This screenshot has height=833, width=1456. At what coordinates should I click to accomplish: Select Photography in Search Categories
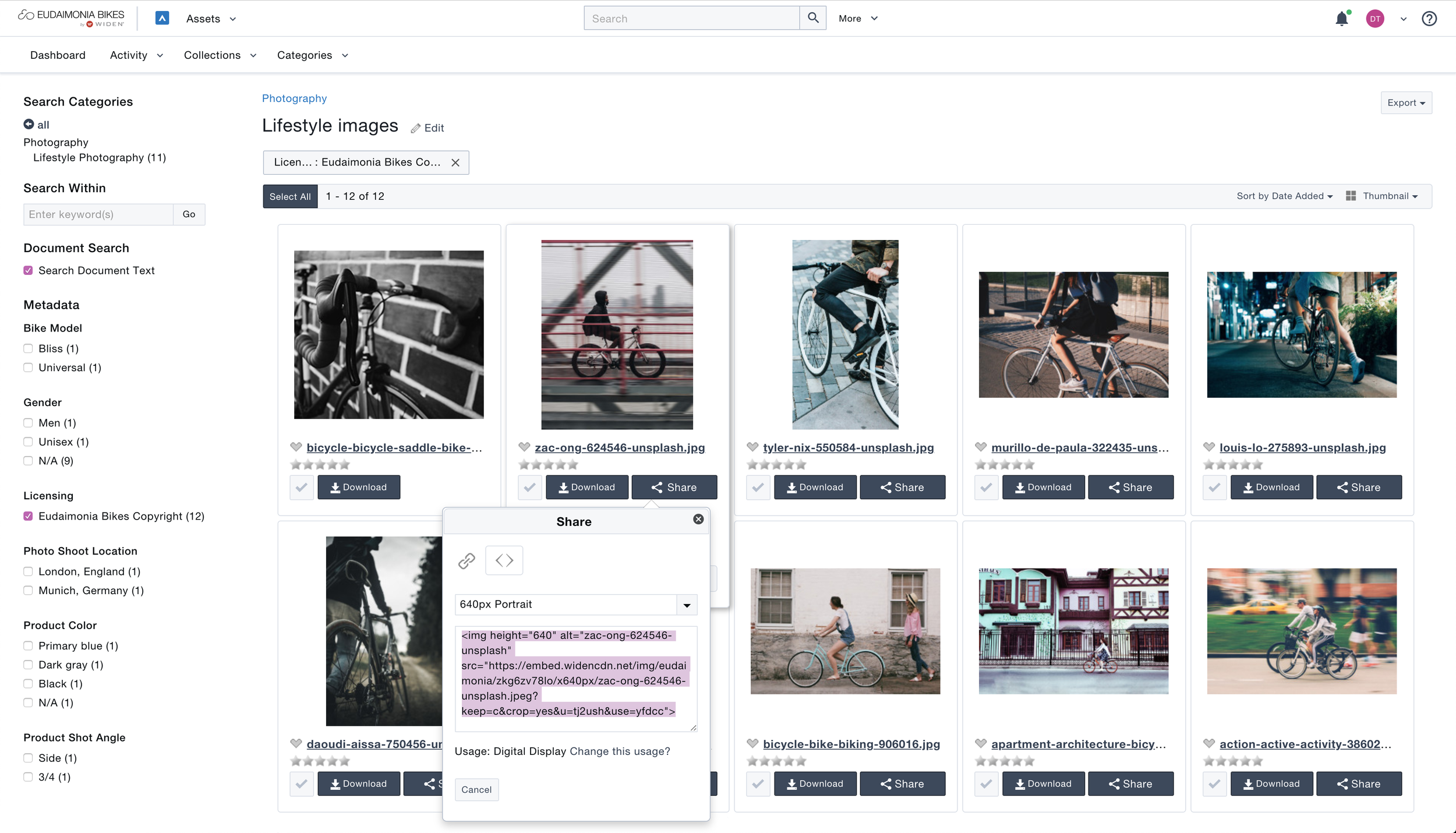(56, 143)
